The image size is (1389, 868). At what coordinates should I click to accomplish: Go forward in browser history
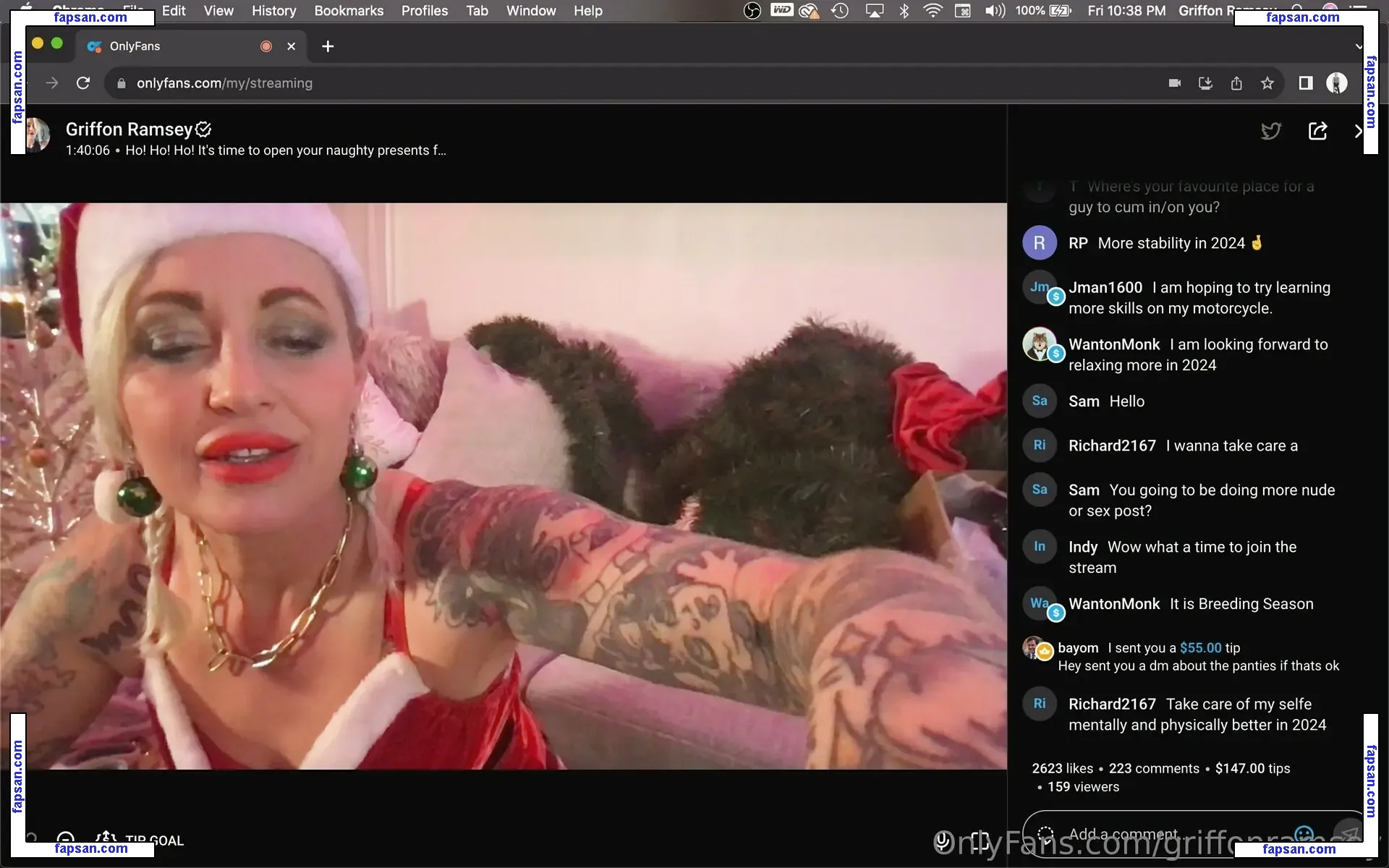point(52,83)
